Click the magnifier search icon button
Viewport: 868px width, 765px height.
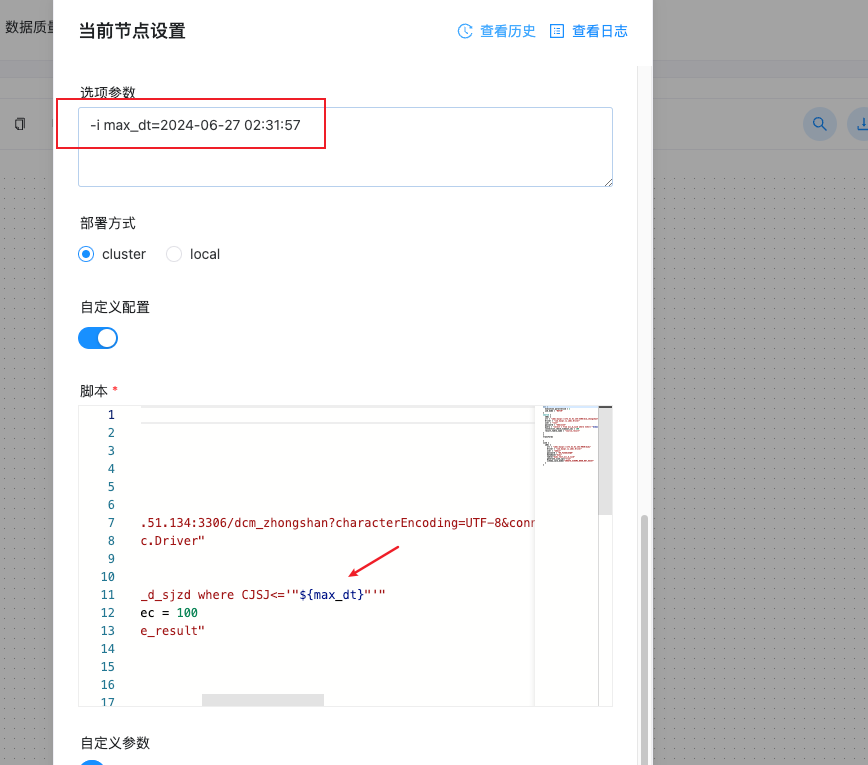point(819,124)
